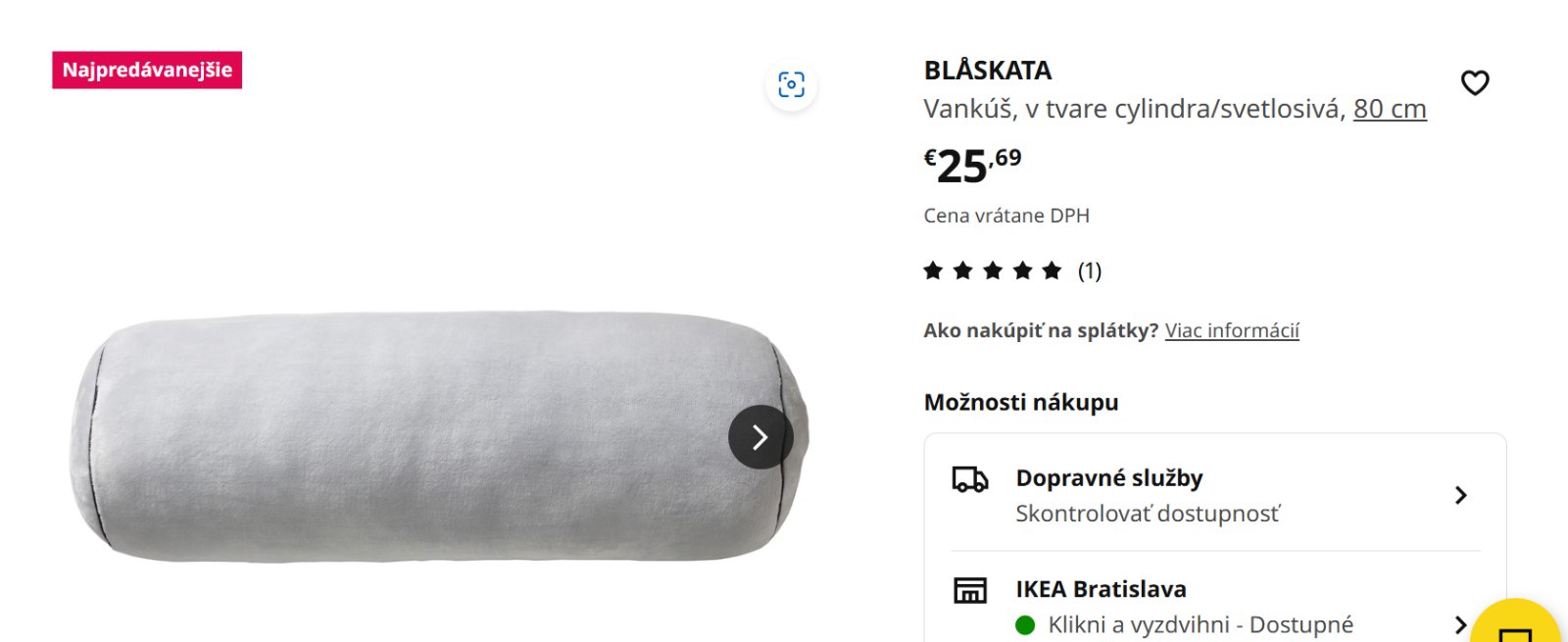Click the Najpredávanejšie badge

click(x=147, y=71)
